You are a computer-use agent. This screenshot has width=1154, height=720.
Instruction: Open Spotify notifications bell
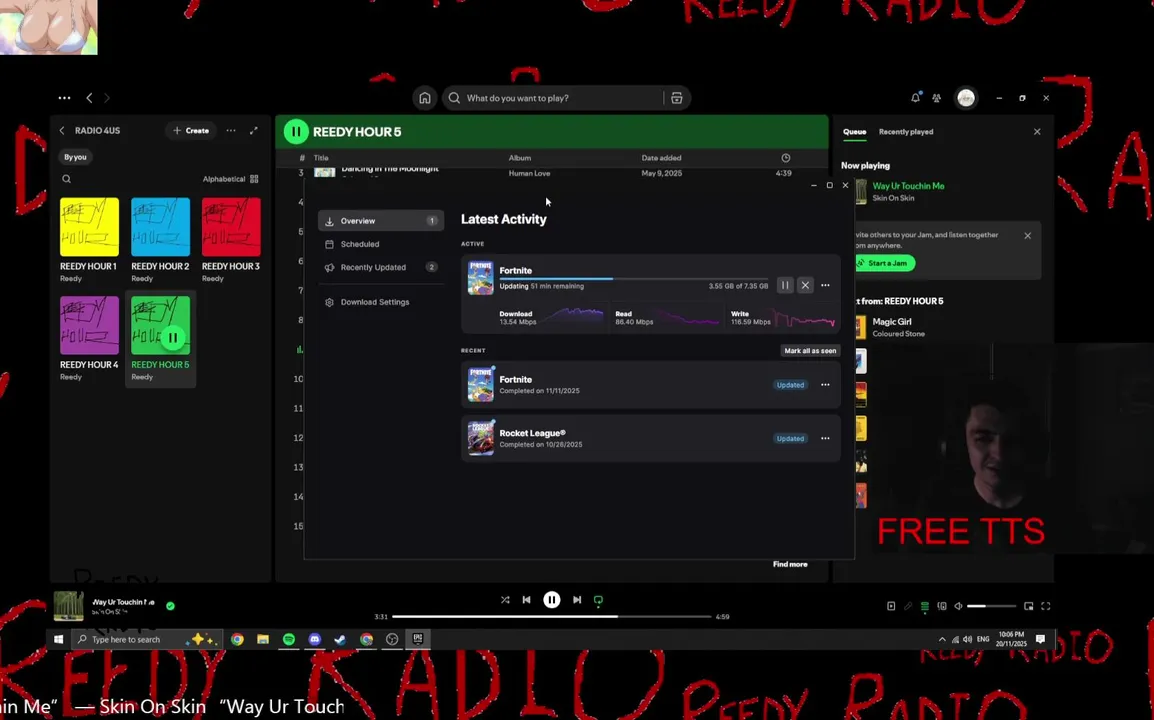click(x=916, y=97)
